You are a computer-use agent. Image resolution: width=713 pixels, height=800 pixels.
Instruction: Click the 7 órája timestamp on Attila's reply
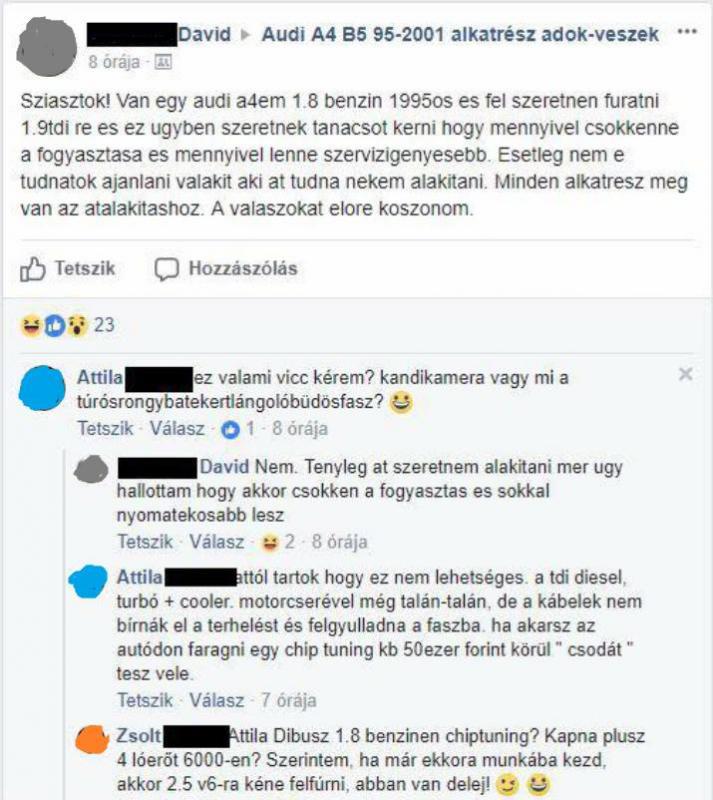pos(288,701)
